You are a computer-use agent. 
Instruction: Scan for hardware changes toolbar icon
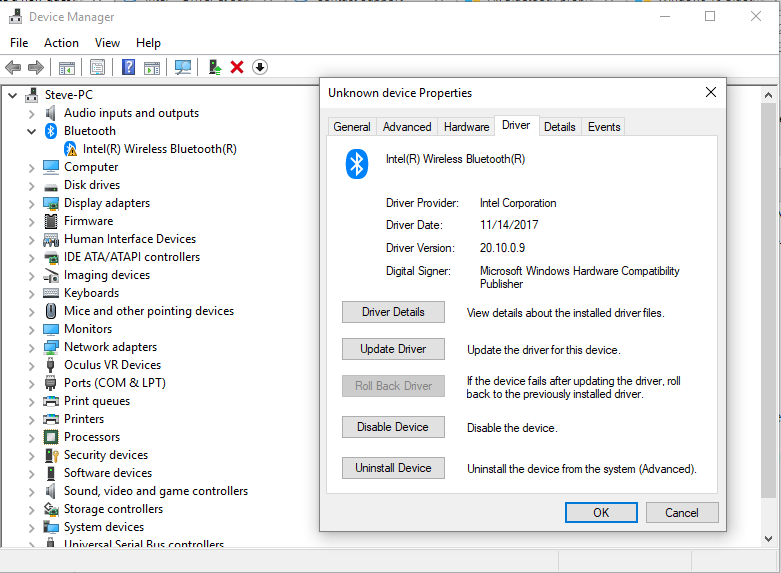pos(183,67)
